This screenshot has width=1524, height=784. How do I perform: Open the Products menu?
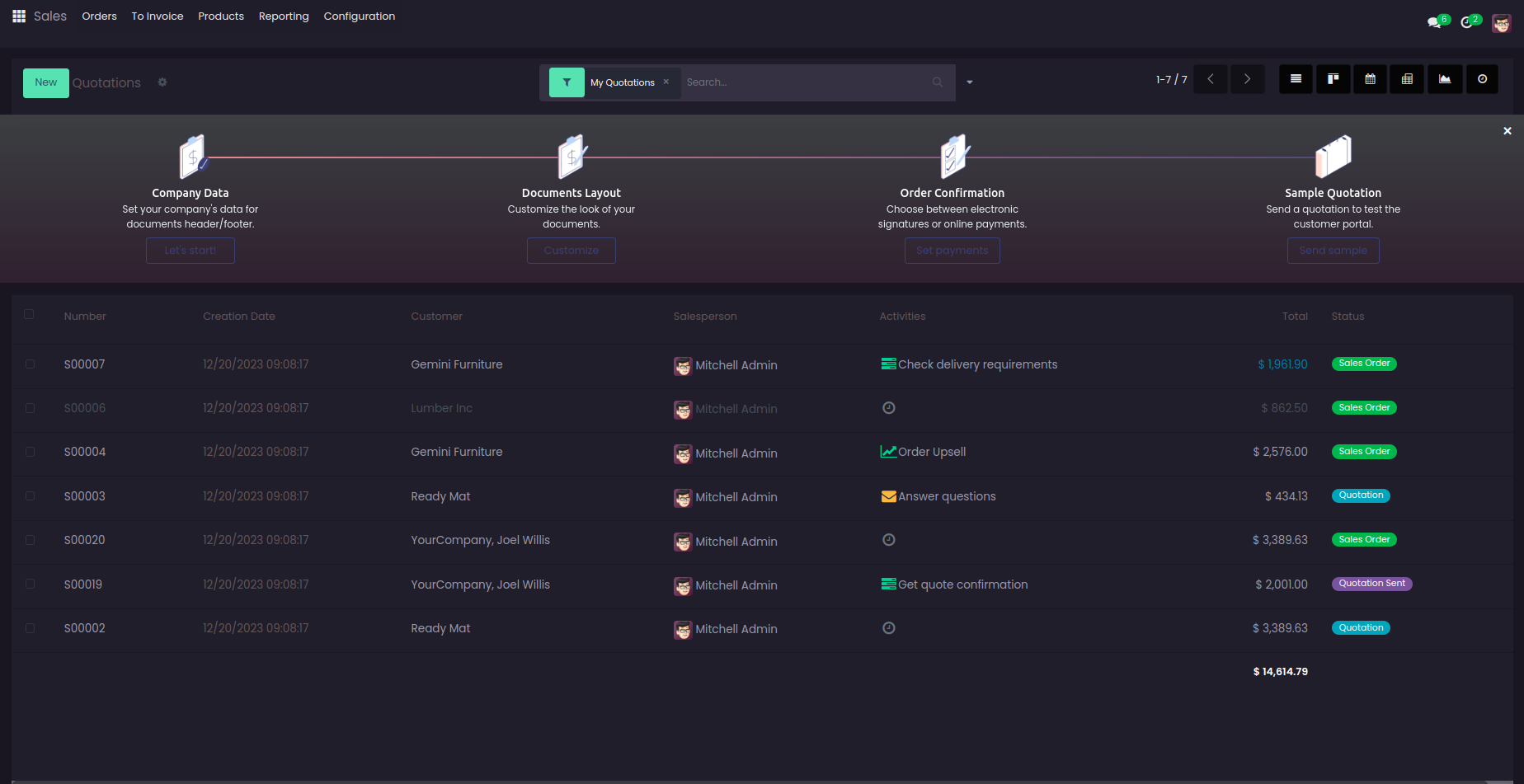(x=221, y=16)
